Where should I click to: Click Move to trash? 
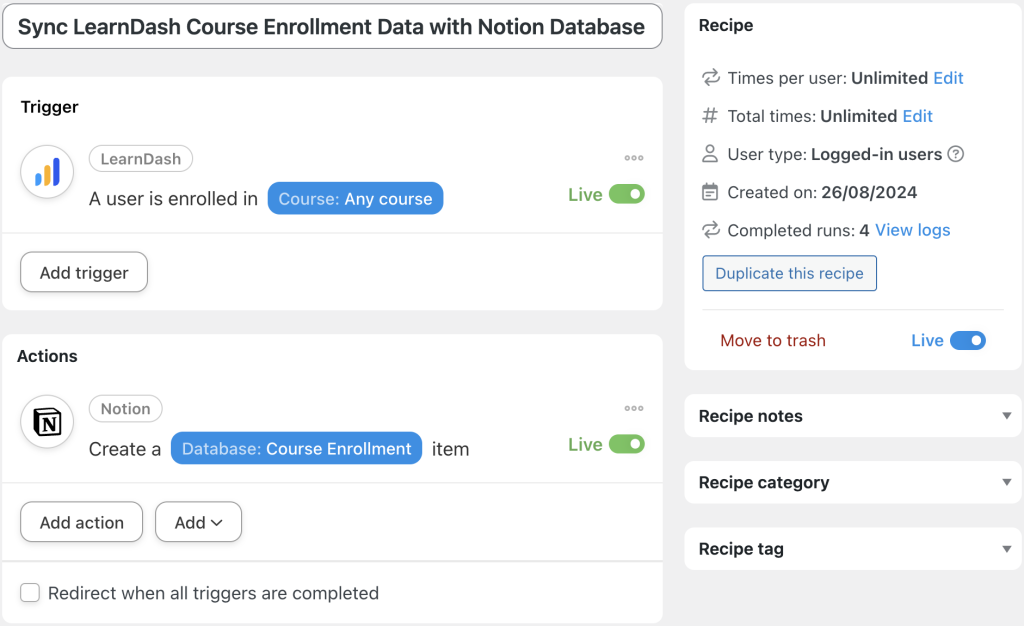[773, 340]
